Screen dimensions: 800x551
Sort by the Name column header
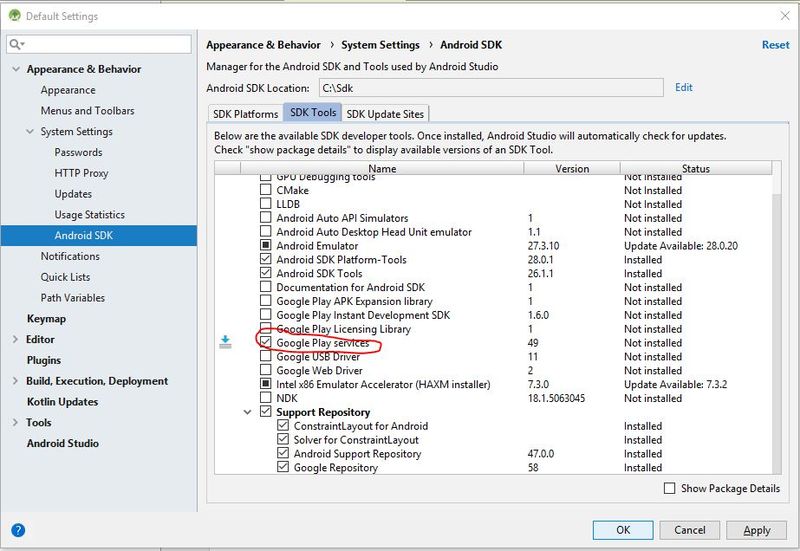click(x=382, y=168)
